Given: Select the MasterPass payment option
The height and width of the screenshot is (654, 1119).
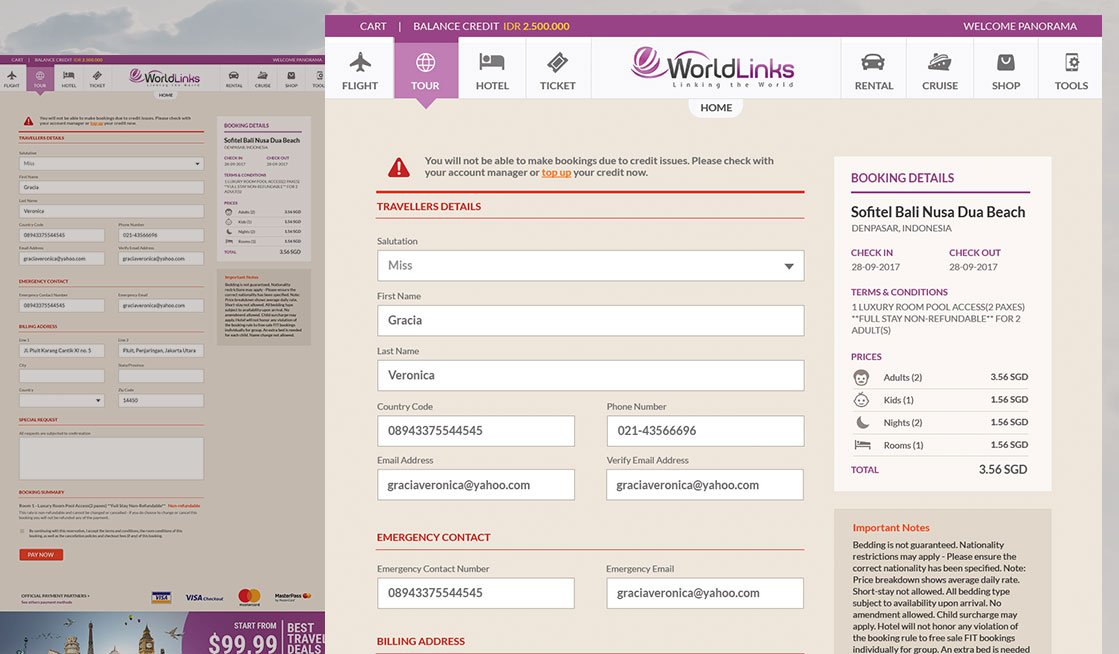Looking at the screenshot, I should pos(292,597).
